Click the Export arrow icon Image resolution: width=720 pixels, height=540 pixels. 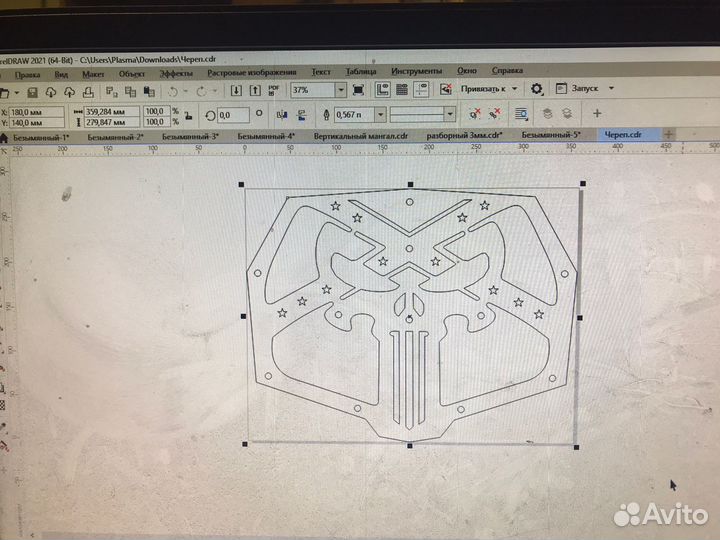255,91
